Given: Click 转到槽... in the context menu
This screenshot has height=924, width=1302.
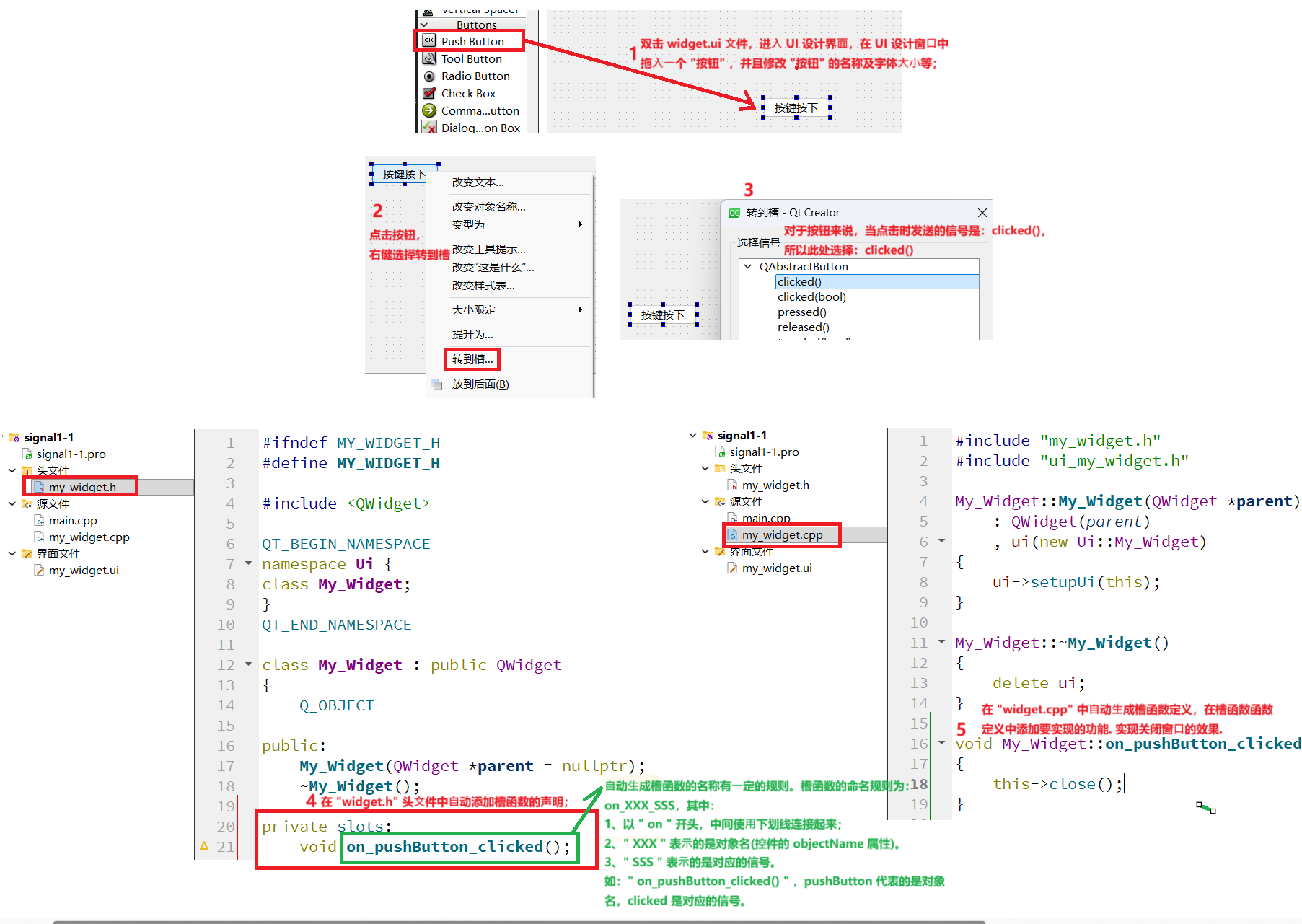Looking at the screenshot, I should pos(472,359).
